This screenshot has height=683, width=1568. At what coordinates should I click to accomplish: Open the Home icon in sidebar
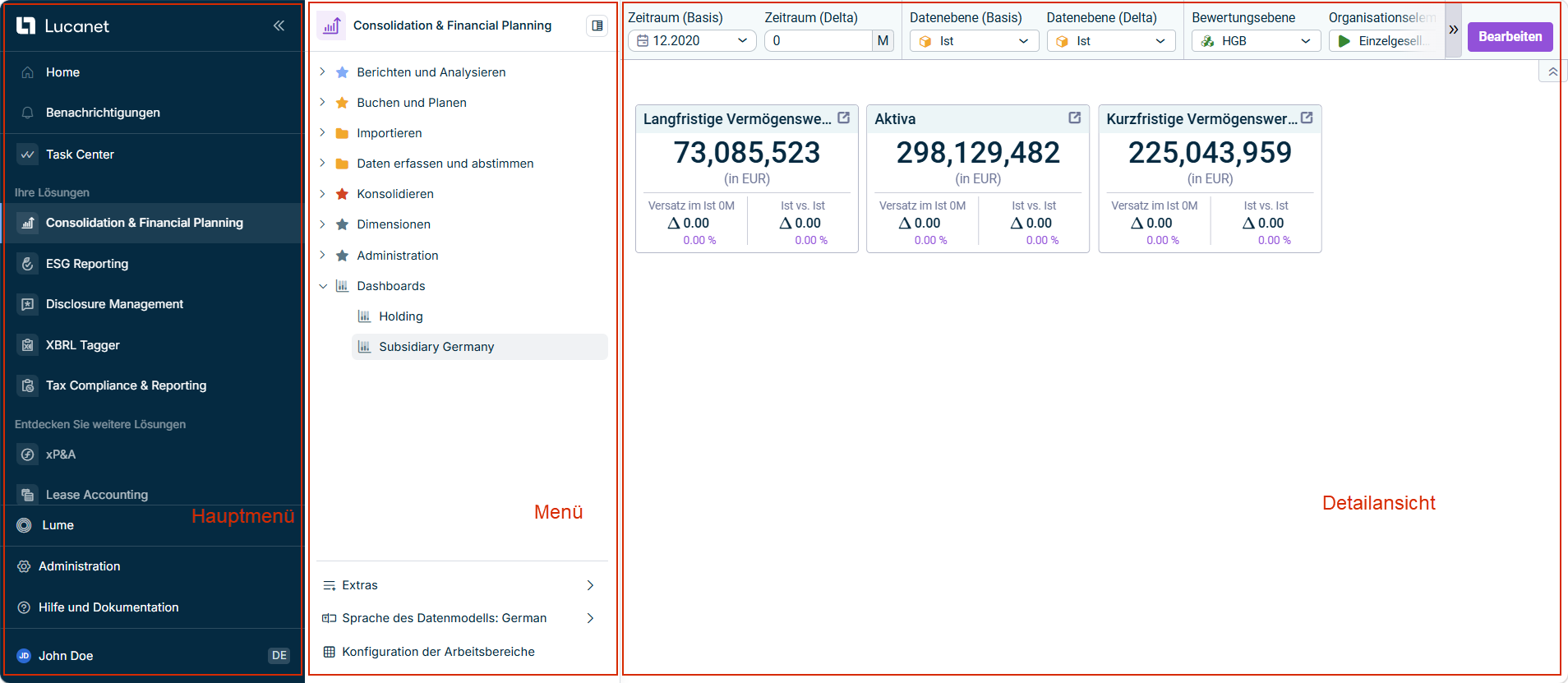(x=28, y=72)
